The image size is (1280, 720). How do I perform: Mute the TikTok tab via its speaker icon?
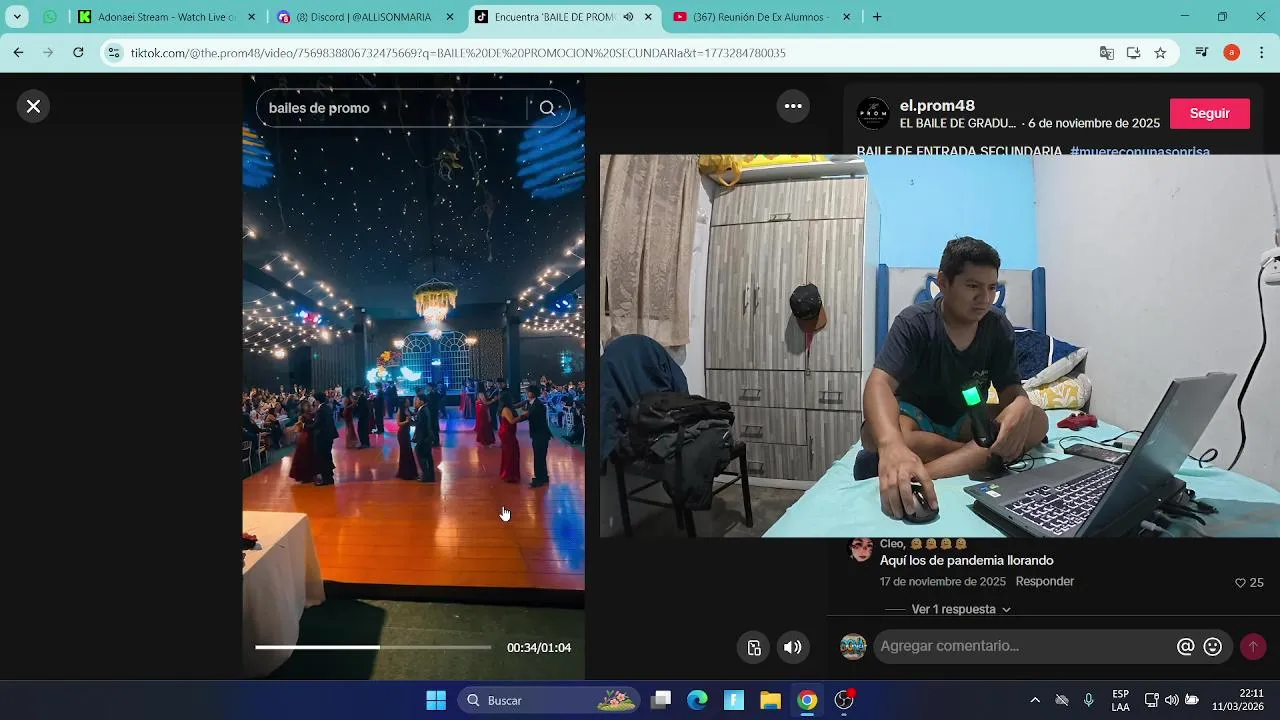[x=628, y=17]
